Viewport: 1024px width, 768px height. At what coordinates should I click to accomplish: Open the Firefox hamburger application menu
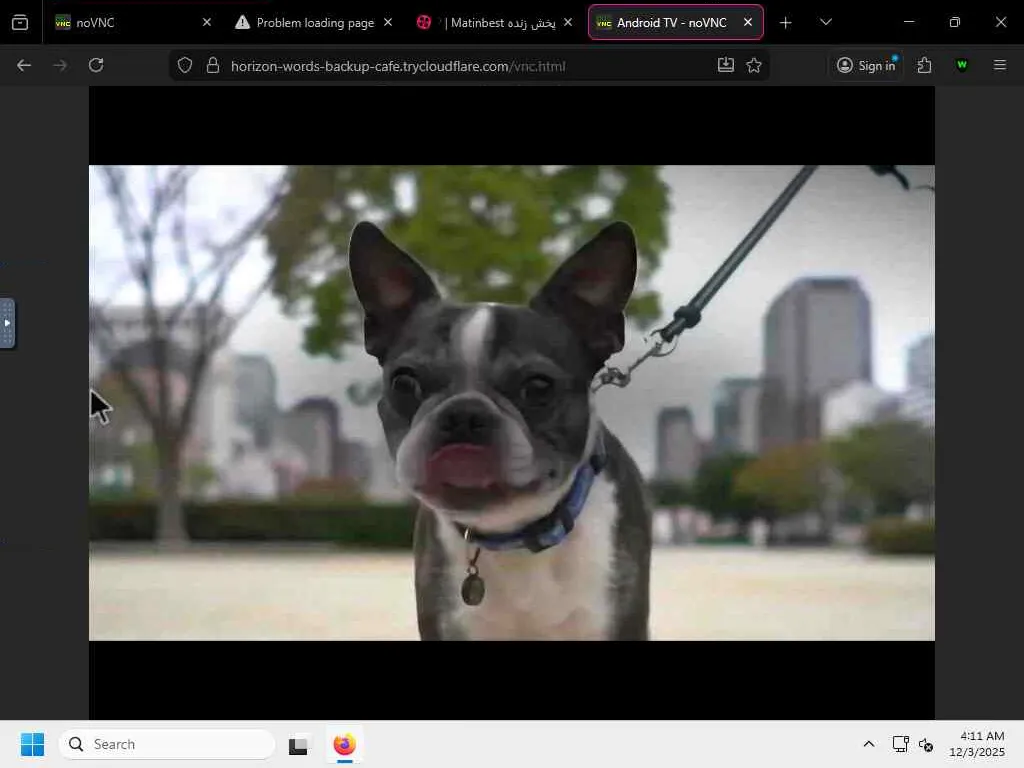click(x=1000, y=65)
